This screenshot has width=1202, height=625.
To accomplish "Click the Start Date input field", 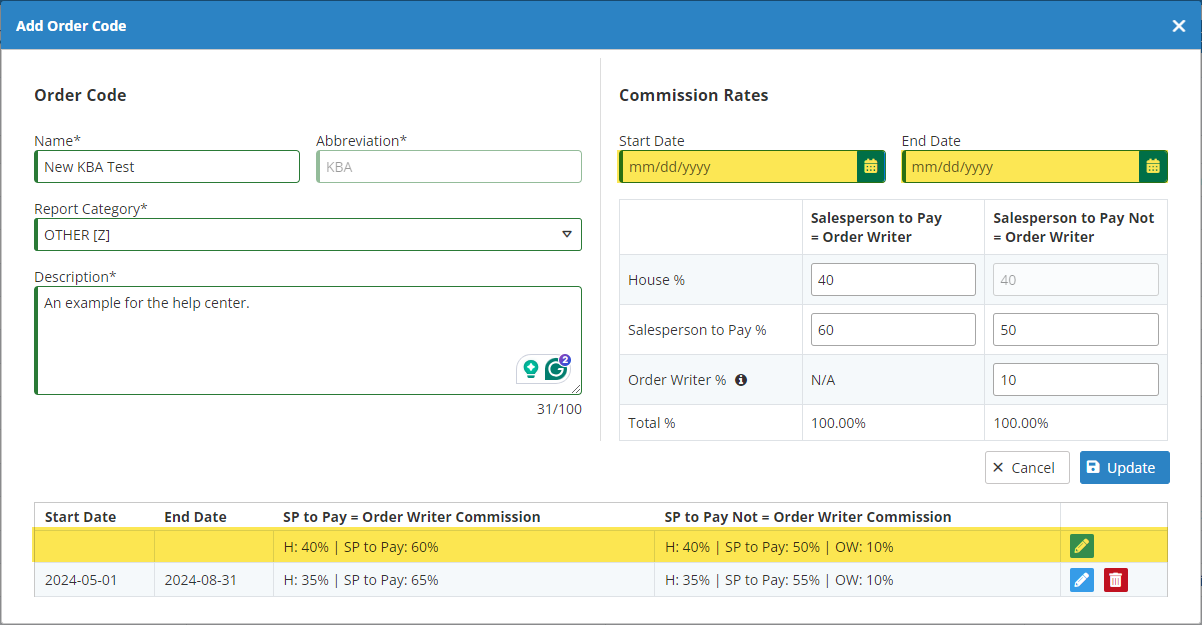I will [x=738, y=167].
